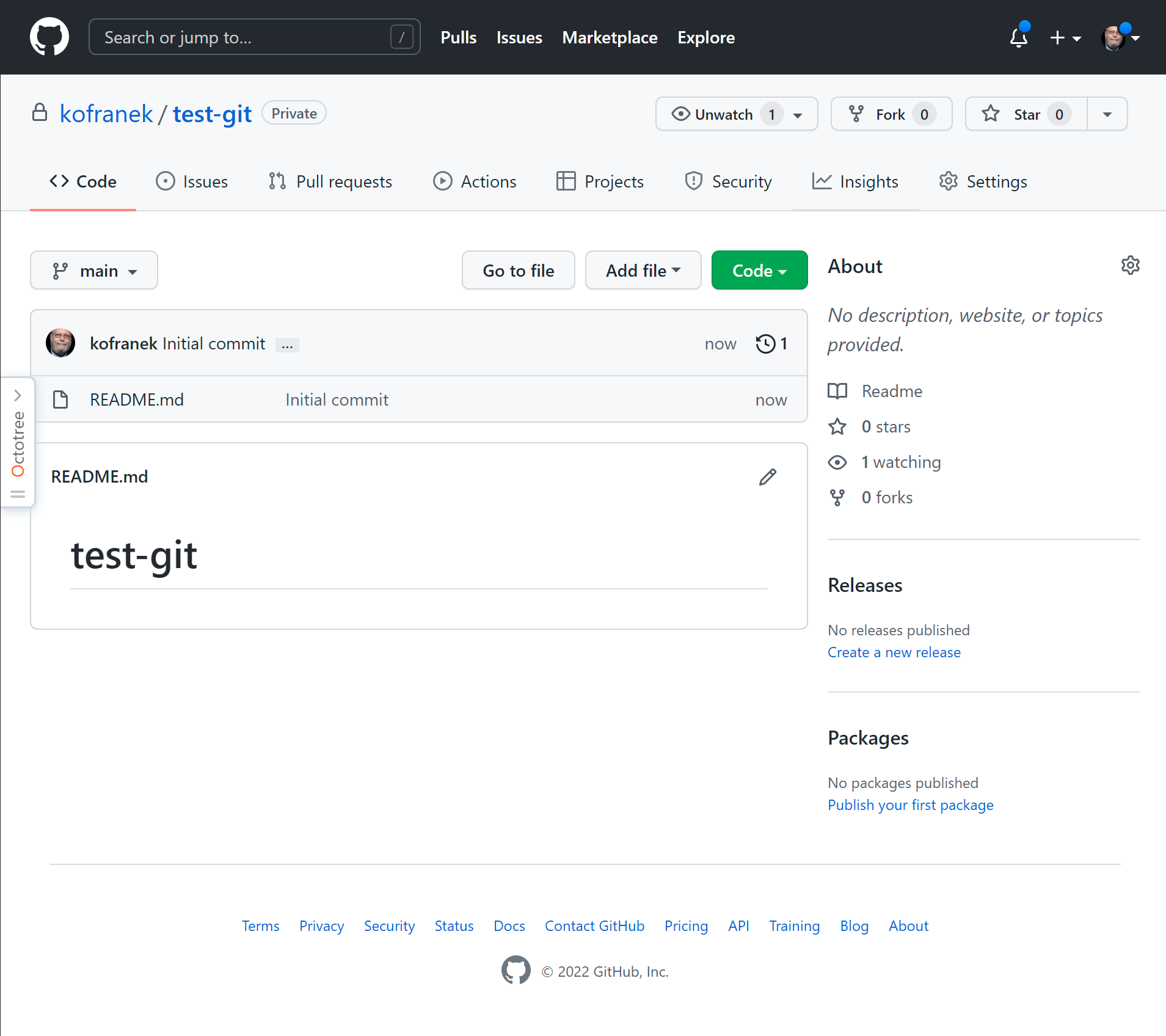The width and height of the screenshot is (1166, 1036).
Task: Click Create a new release link
Action: (894, 652)
